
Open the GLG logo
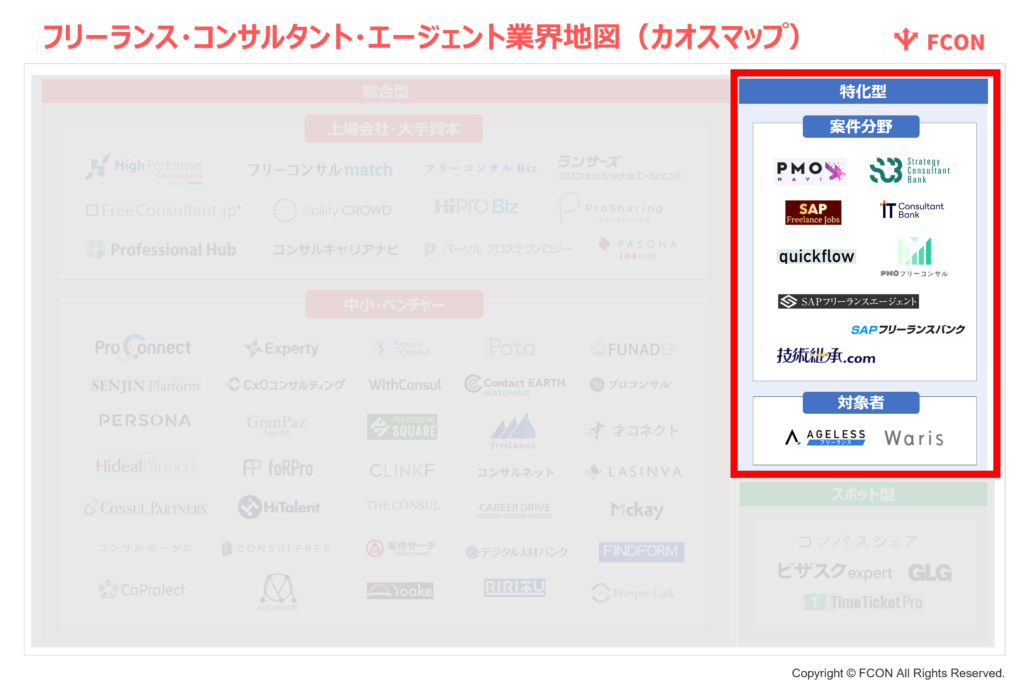coord(929,573)
